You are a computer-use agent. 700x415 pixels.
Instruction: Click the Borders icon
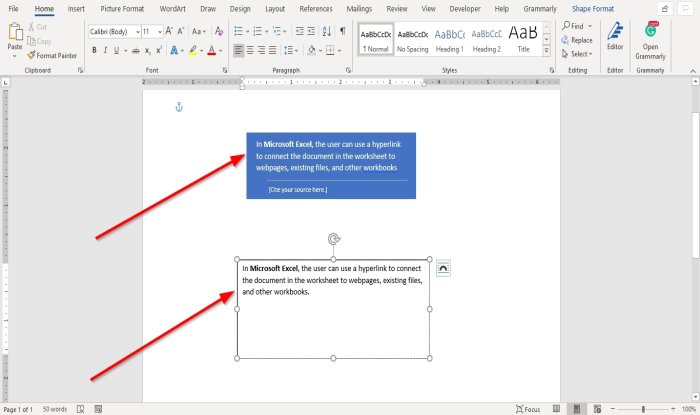pos(330,50)
